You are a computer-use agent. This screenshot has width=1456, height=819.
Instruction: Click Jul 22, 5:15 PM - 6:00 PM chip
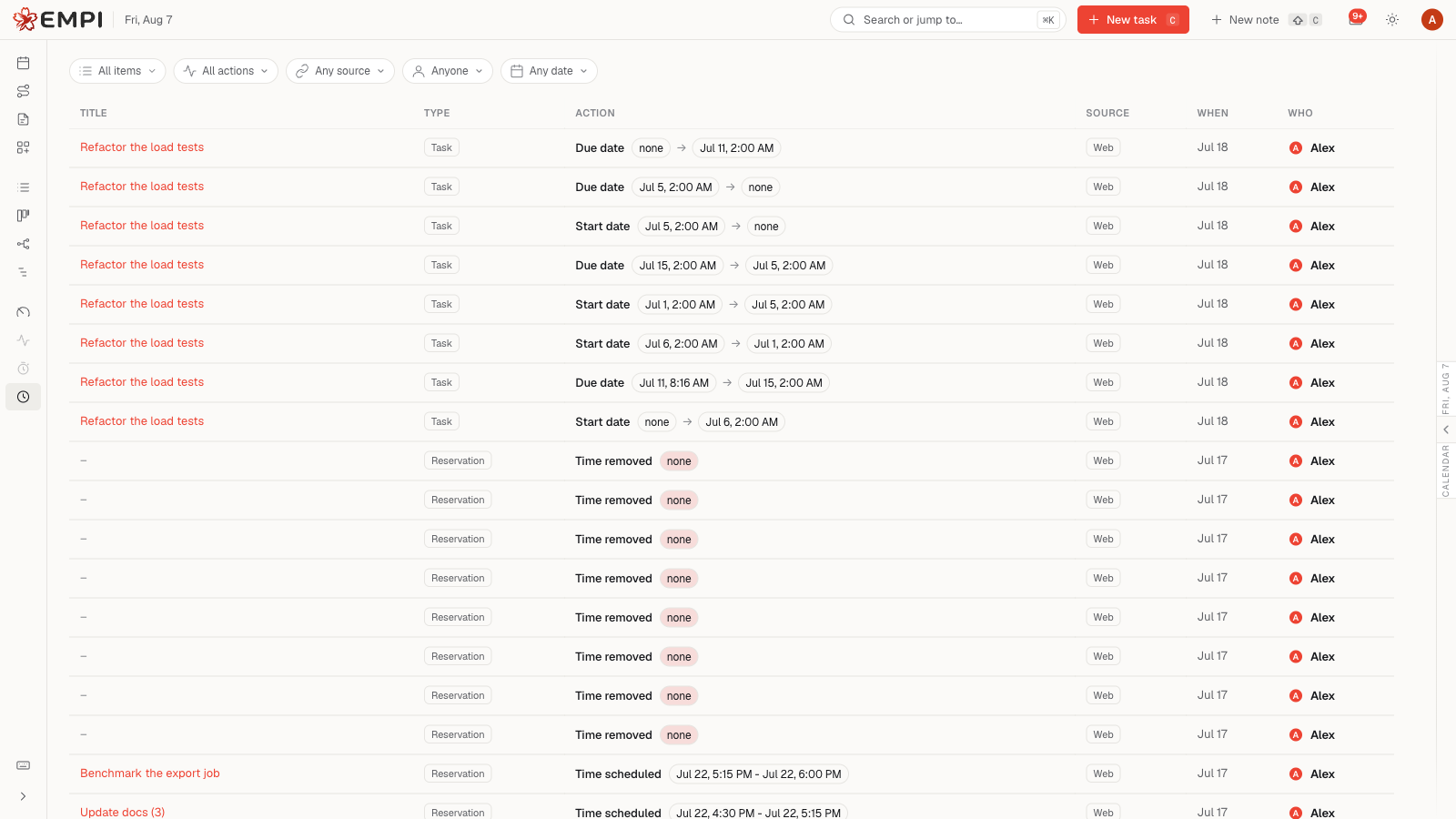tap(759, 774)
